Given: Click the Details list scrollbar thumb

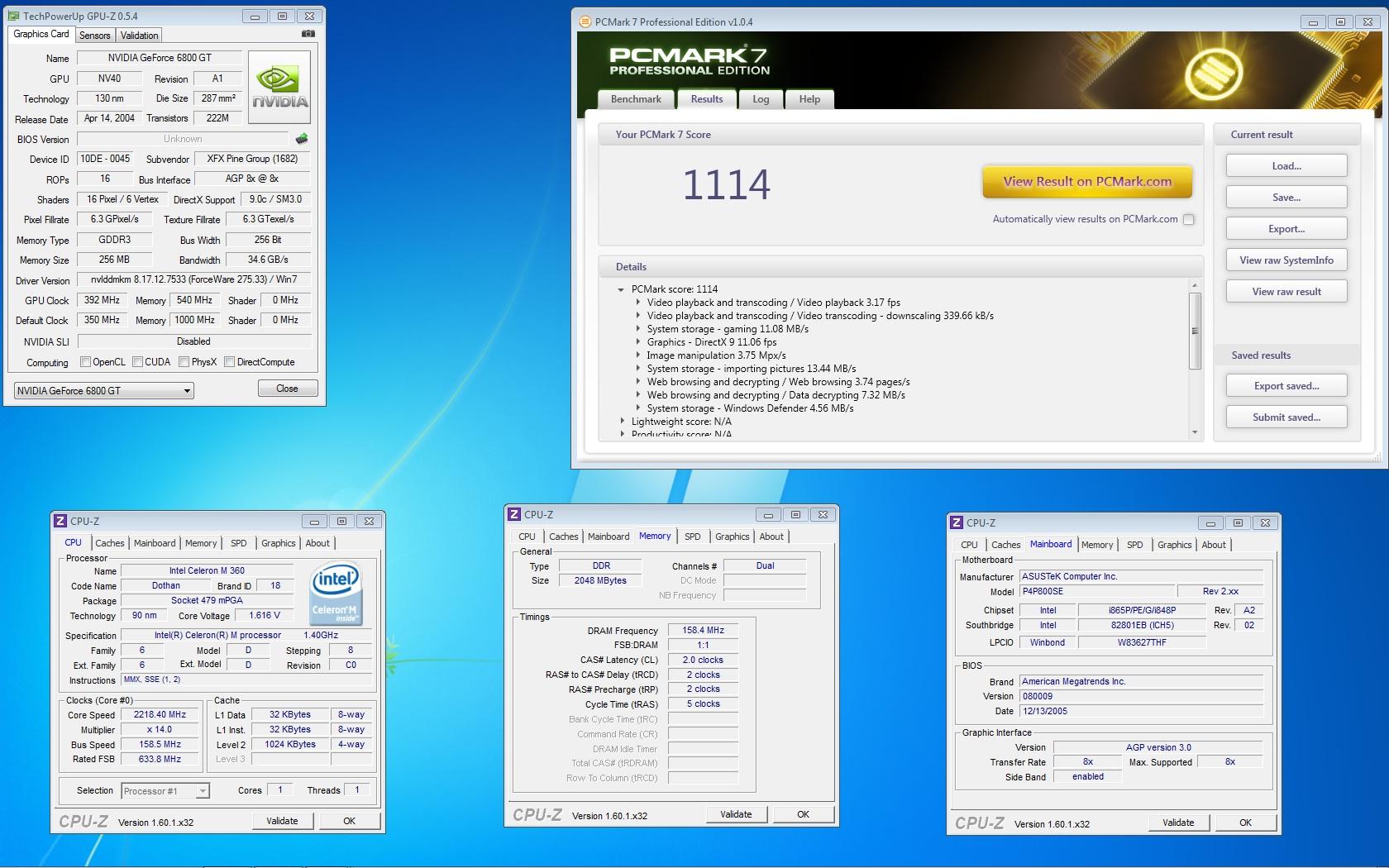Looking at the screenshot, I should click(1195, 331).
